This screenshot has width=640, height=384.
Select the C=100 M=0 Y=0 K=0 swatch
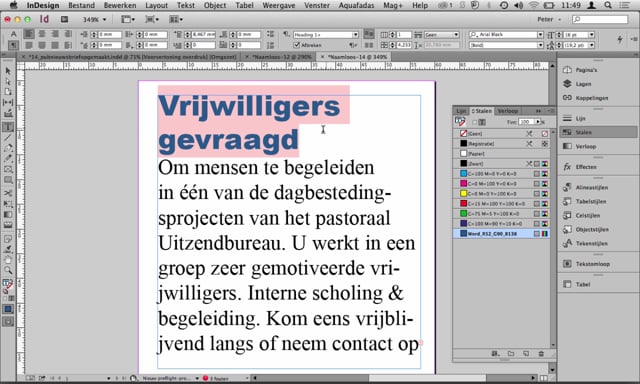tap(501, 174)
